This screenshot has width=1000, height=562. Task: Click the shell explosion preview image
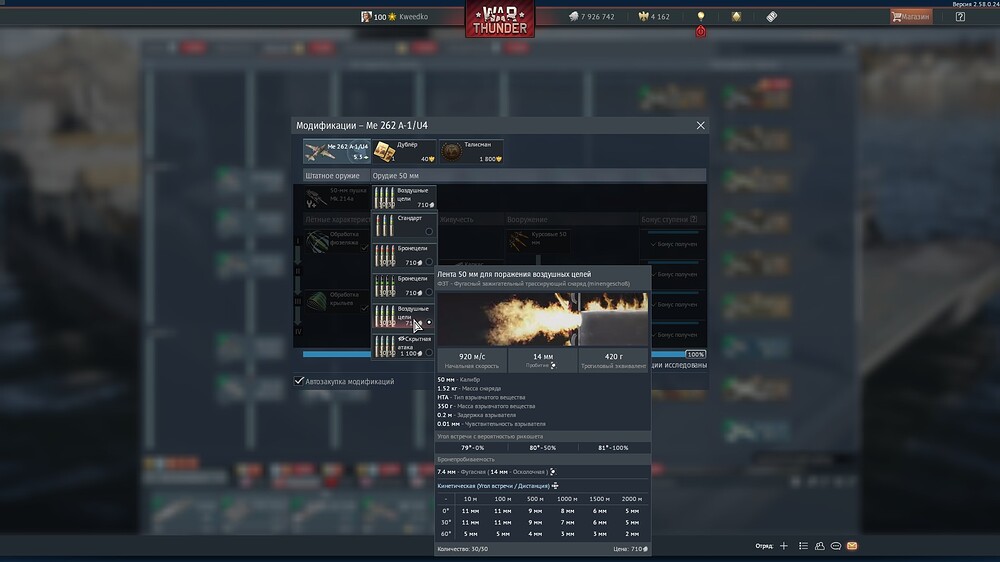[x=543, y=319]
